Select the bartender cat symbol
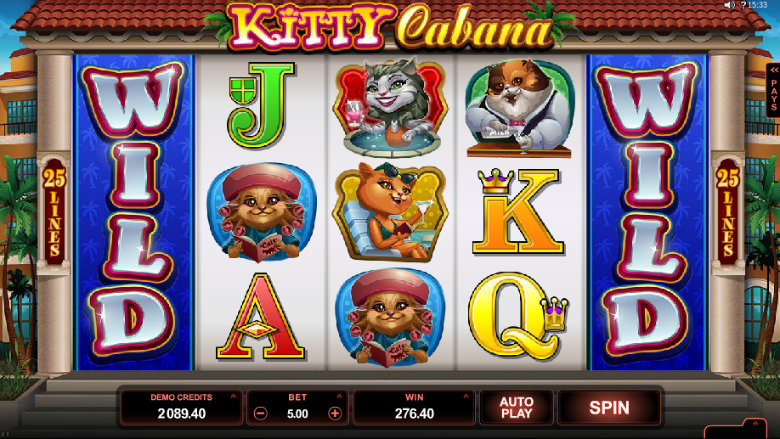The width and height of the screenshot is (780, 439). pyautogui.click(x=520, y=109)
